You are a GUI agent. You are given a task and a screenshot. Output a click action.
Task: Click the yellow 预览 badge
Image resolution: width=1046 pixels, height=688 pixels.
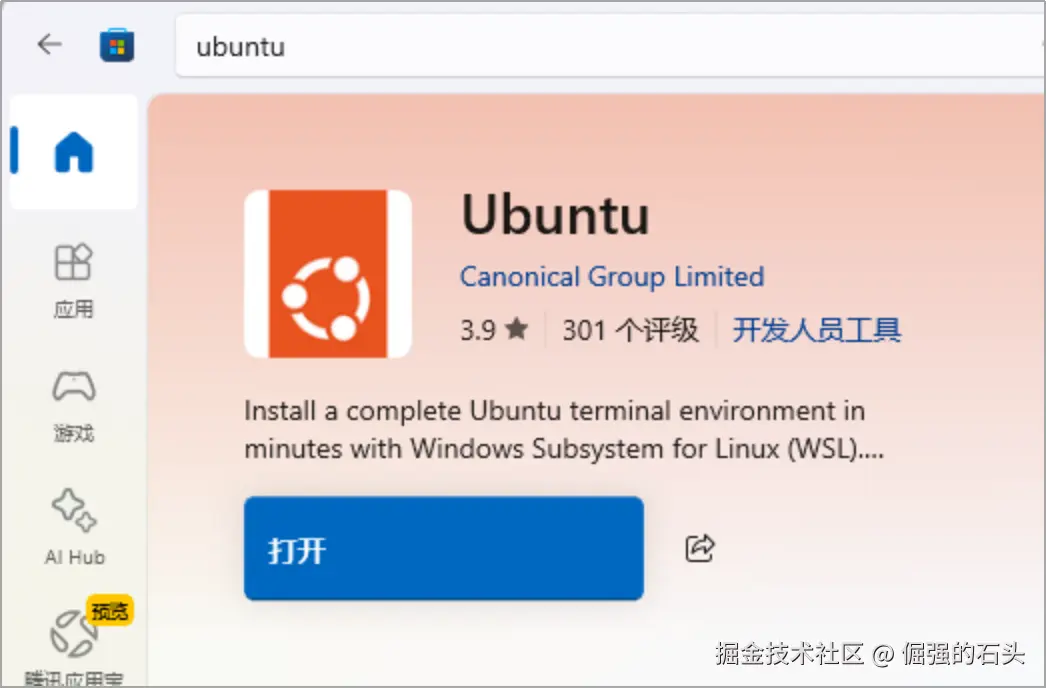(x=110, y=611)
